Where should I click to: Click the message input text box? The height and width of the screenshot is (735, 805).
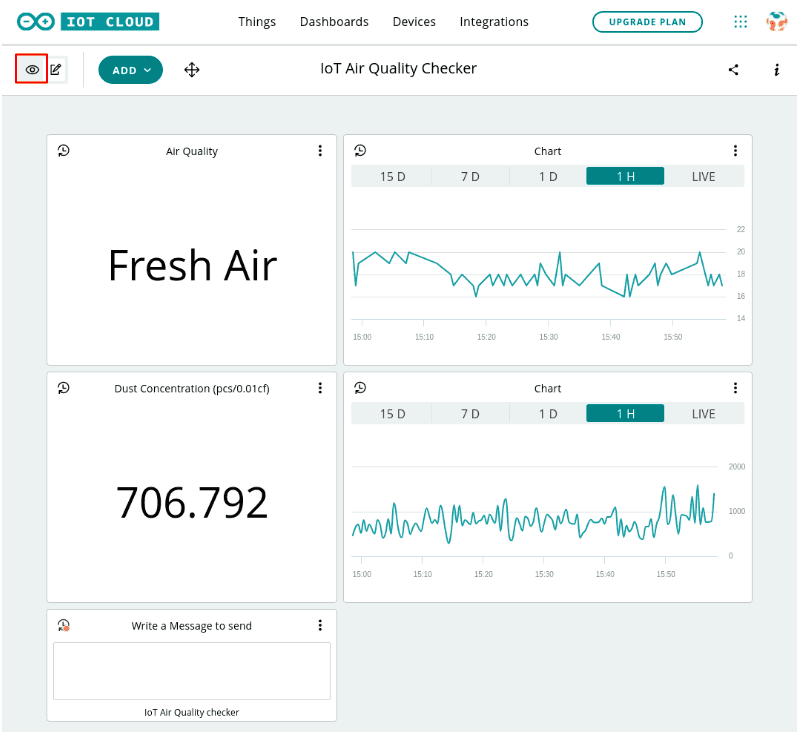click(192, 671)
